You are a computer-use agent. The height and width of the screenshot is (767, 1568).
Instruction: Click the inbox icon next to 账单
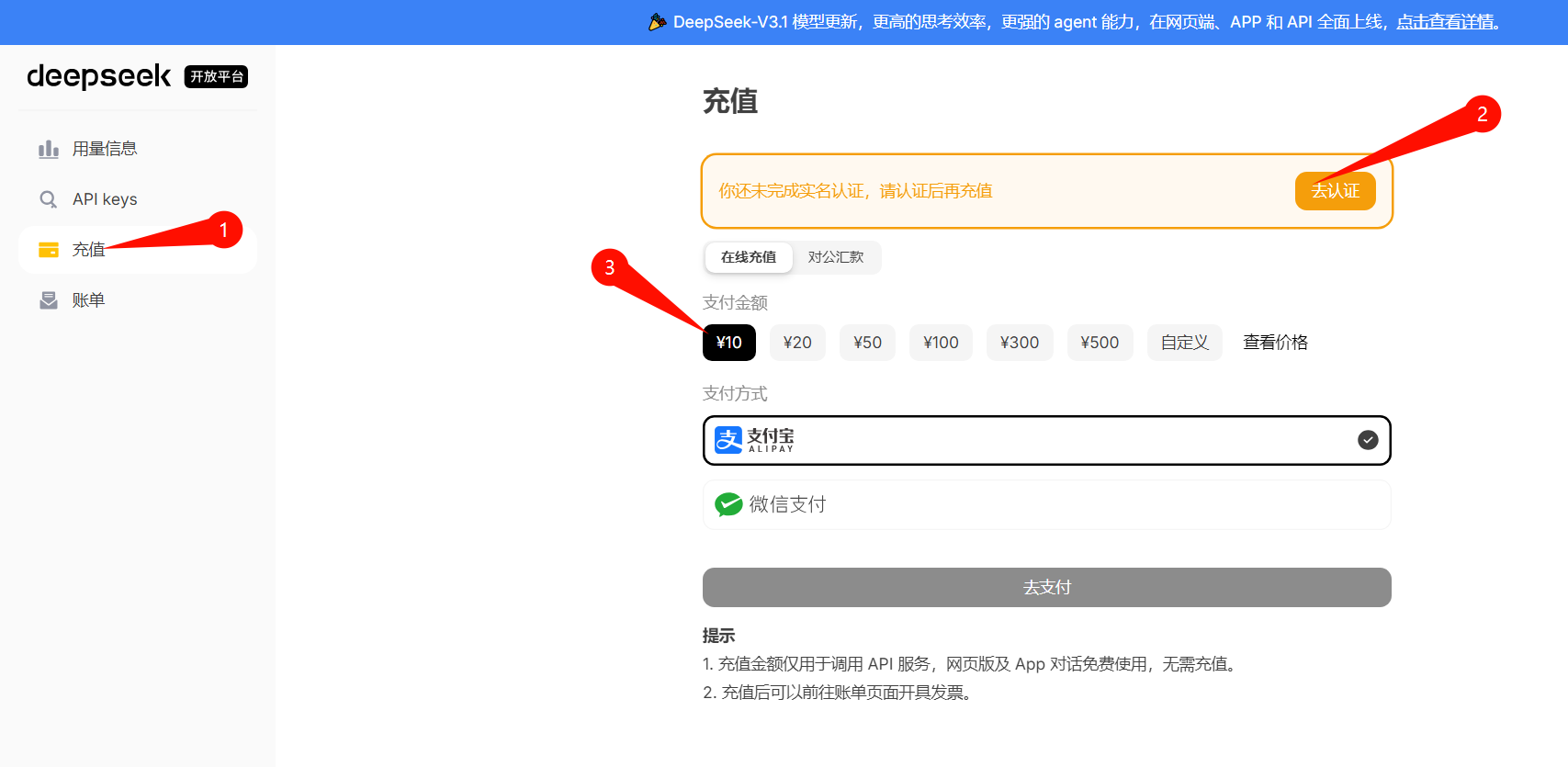click(49, 300)
